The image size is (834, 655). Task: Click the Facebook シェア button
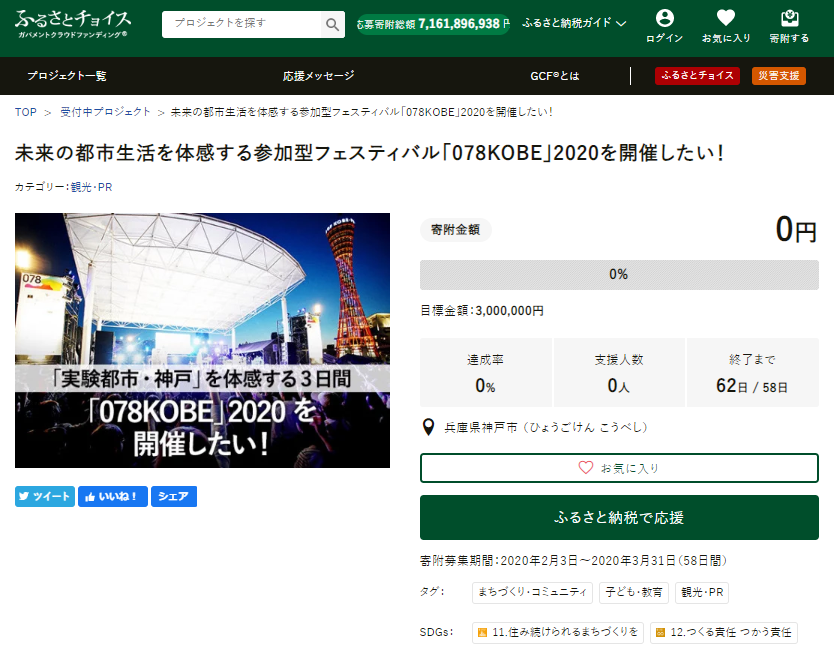tap(174, 496)
